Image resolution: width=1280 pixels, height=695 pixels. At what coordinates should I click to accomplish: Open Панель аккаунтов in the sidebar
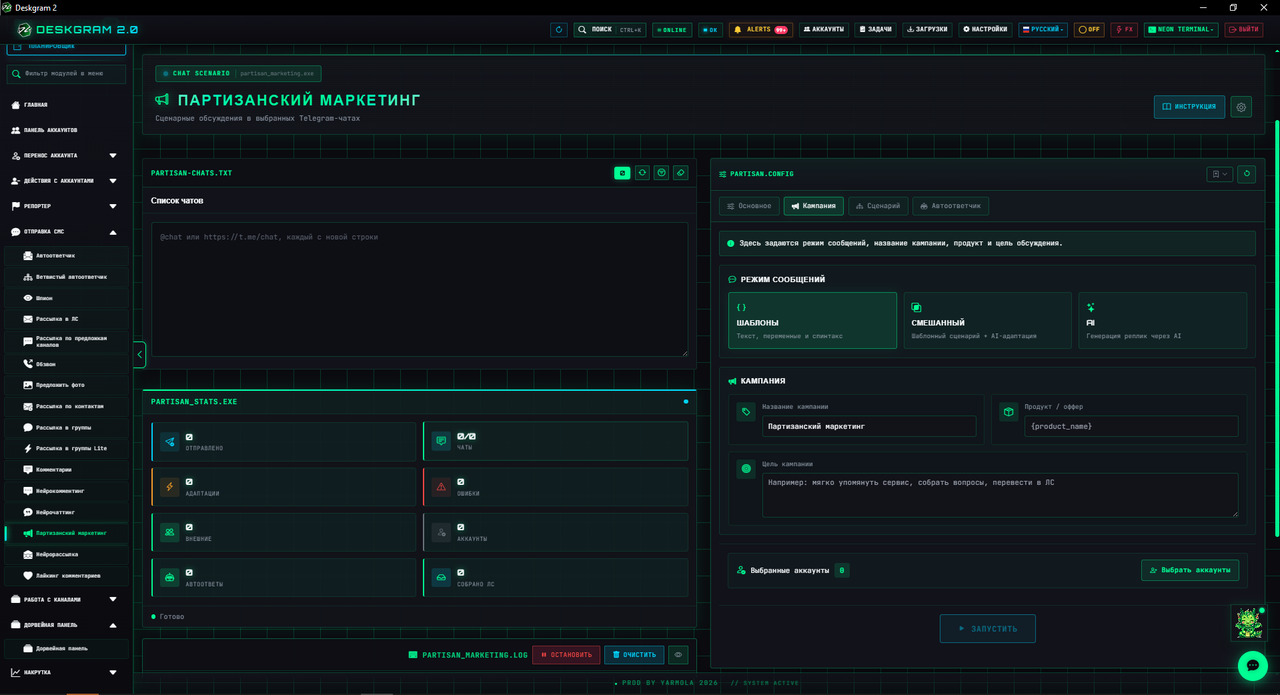[x=66, y=130]
